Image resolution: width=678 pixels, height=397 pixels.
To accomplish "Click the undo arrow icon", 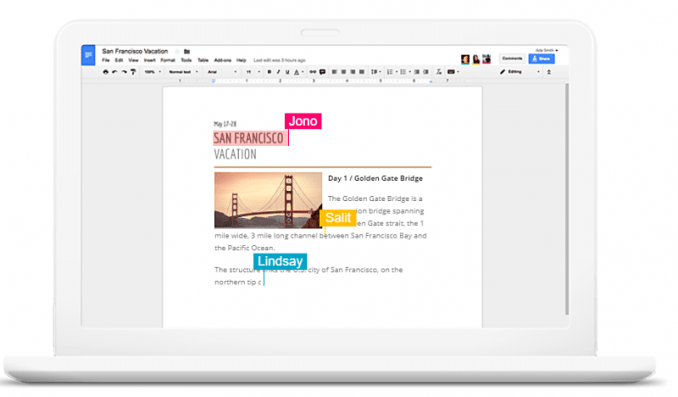I will (x=115, y=72).
